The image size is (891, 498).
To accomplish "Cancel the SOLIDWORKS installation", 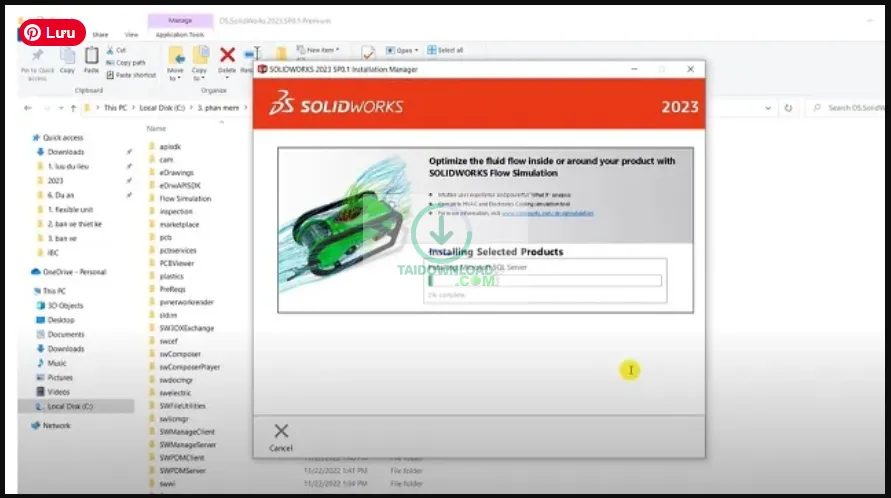I will click(281, 437).
